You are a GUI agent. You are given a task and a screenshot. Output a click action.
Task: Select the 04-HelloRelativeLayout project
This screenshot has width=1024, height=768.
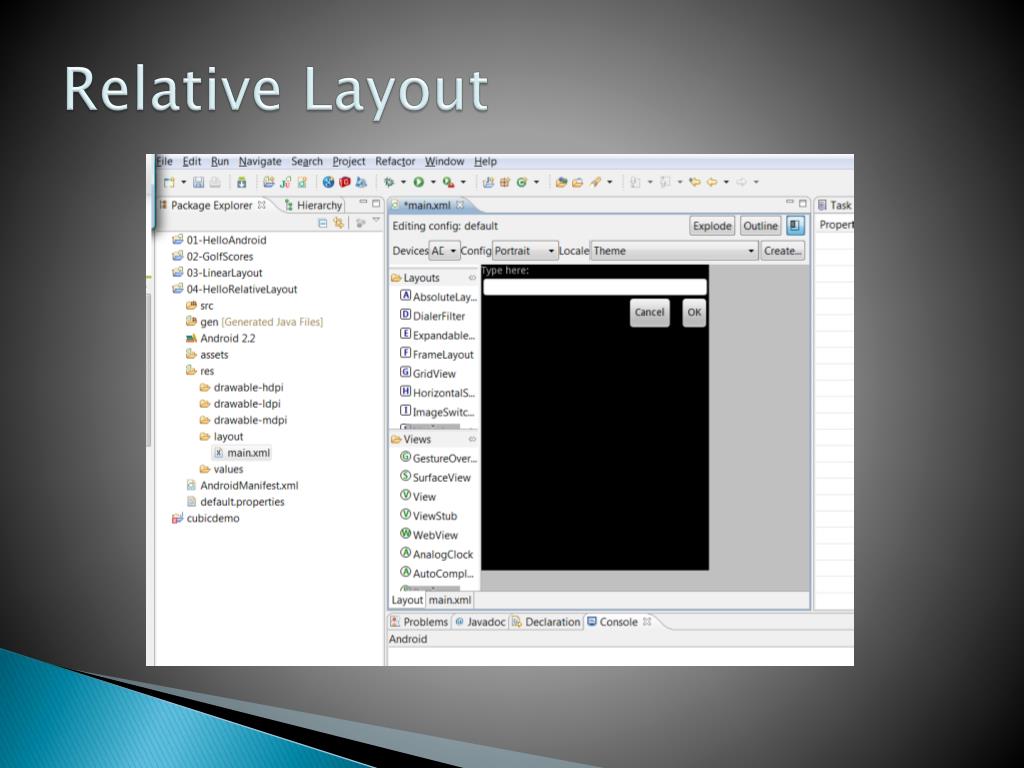[x=234, y=289]
